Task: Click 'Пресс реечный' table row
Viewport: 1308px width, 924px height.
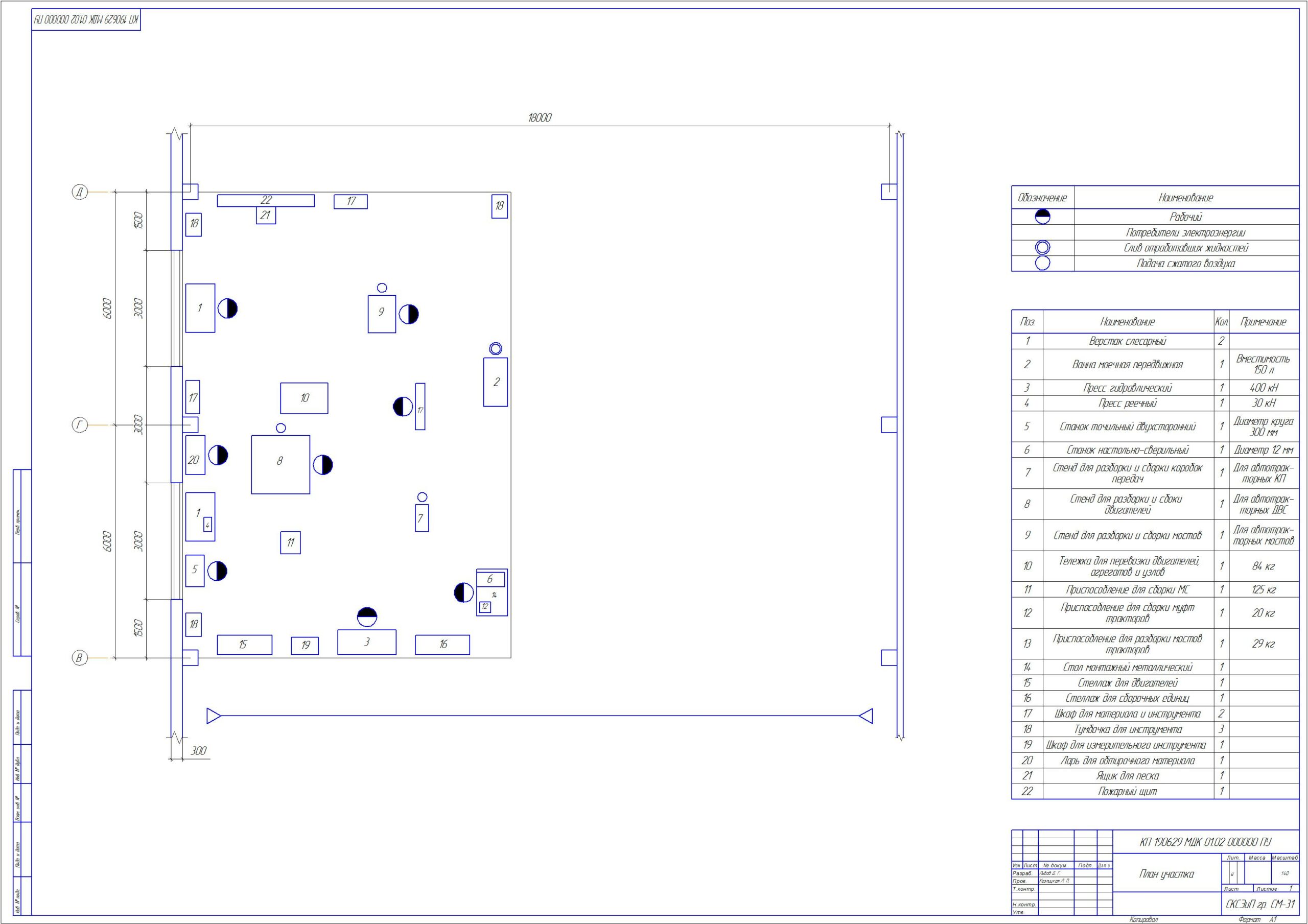Action: [1128, 404]
